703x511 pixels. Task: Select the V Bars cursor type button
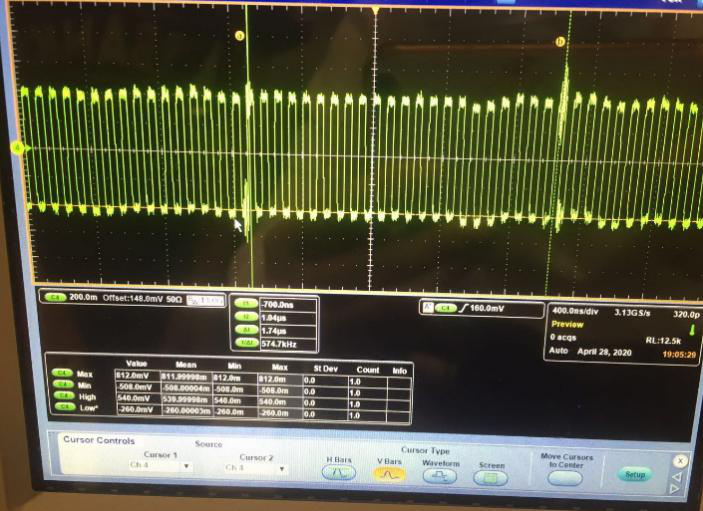(389, 474)
